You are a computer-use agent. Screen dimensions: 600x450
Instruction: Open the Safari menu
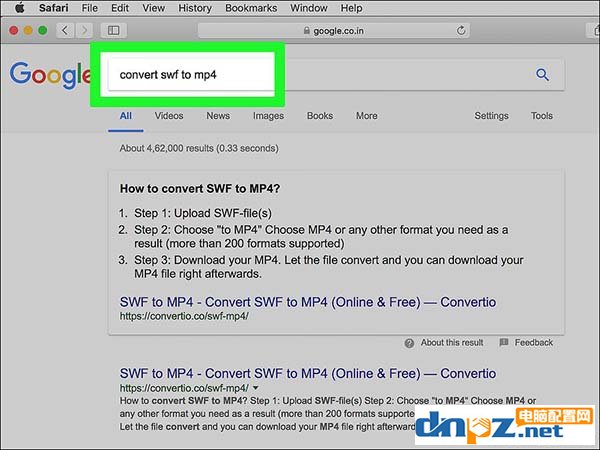click(x=54, y=8)
